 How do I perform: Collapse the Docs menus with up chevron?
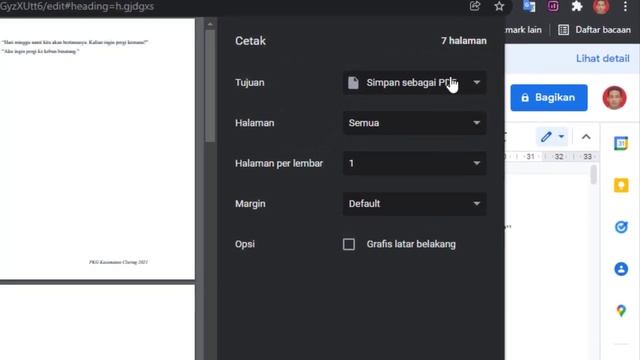point(586,137)
